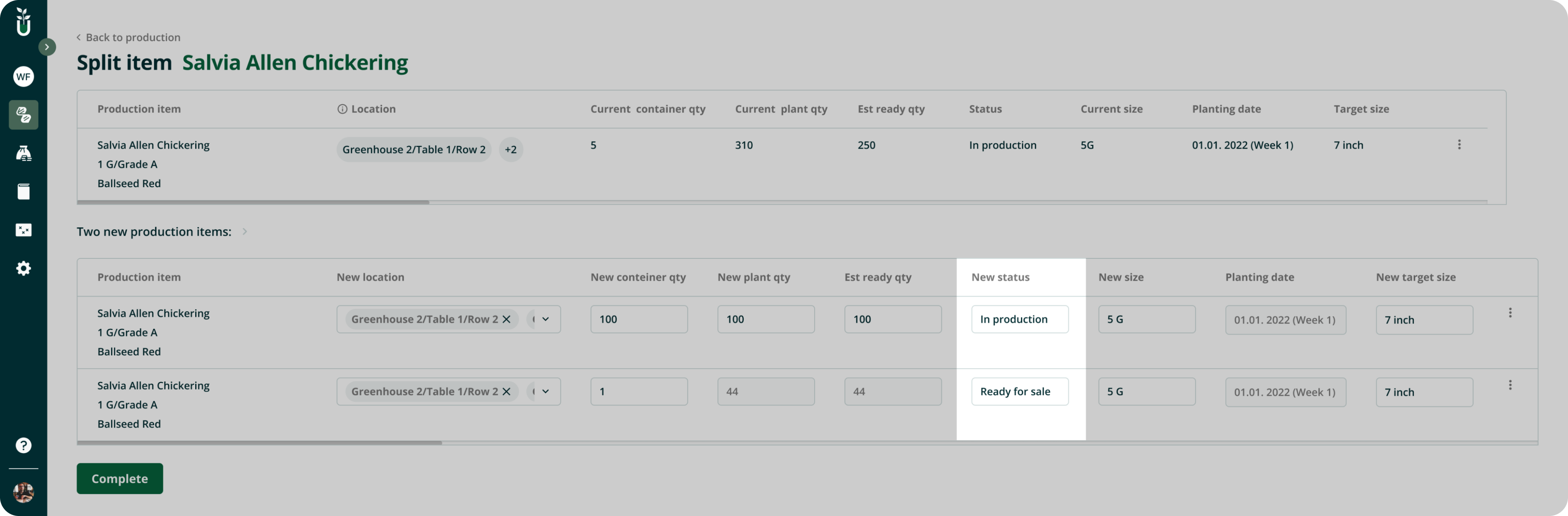Expand the location dropdown in the Ready for sale row
1568x516 pixels.
(x=545, y=391)
